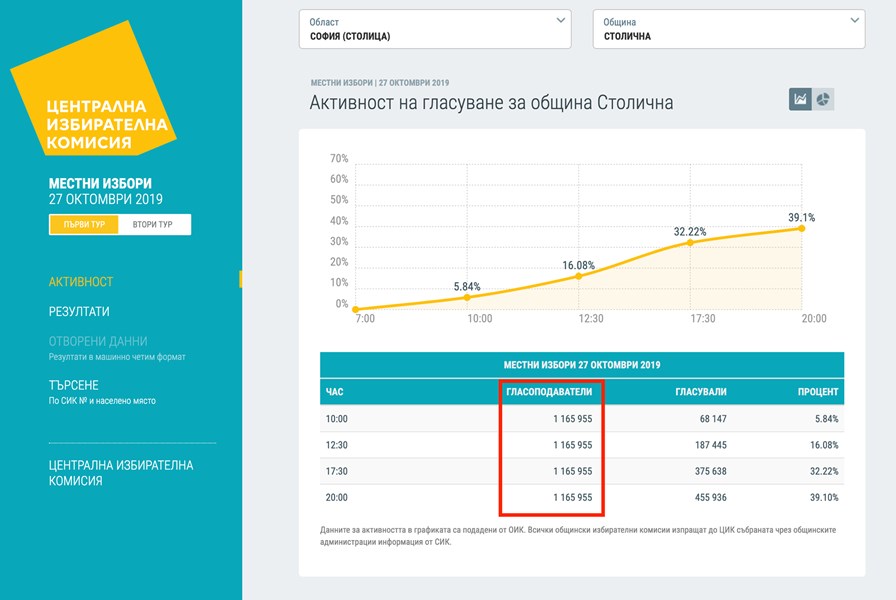This screenshot has height=600, width=896.
Task: Click the chart starting point at 7:00
Action: tap(356, 309)
